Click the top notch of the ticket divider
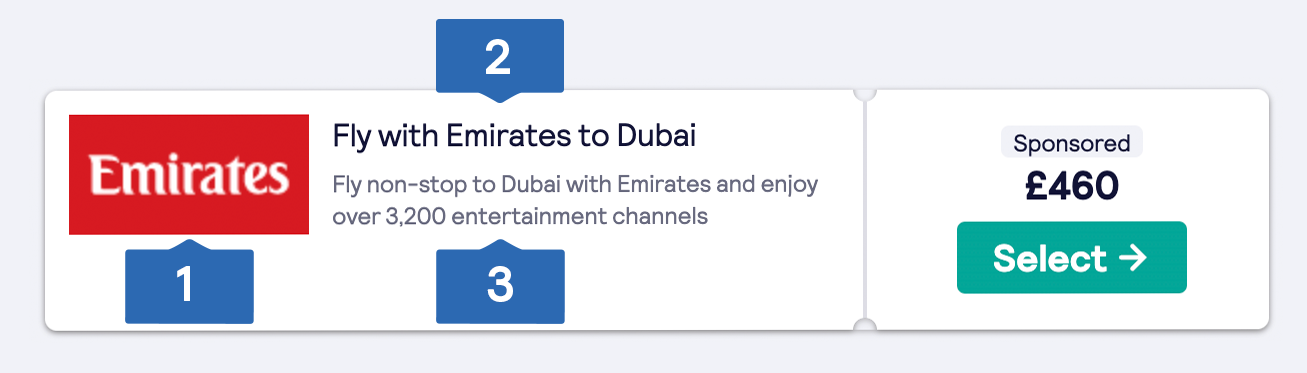 click(x=865, y=92)
